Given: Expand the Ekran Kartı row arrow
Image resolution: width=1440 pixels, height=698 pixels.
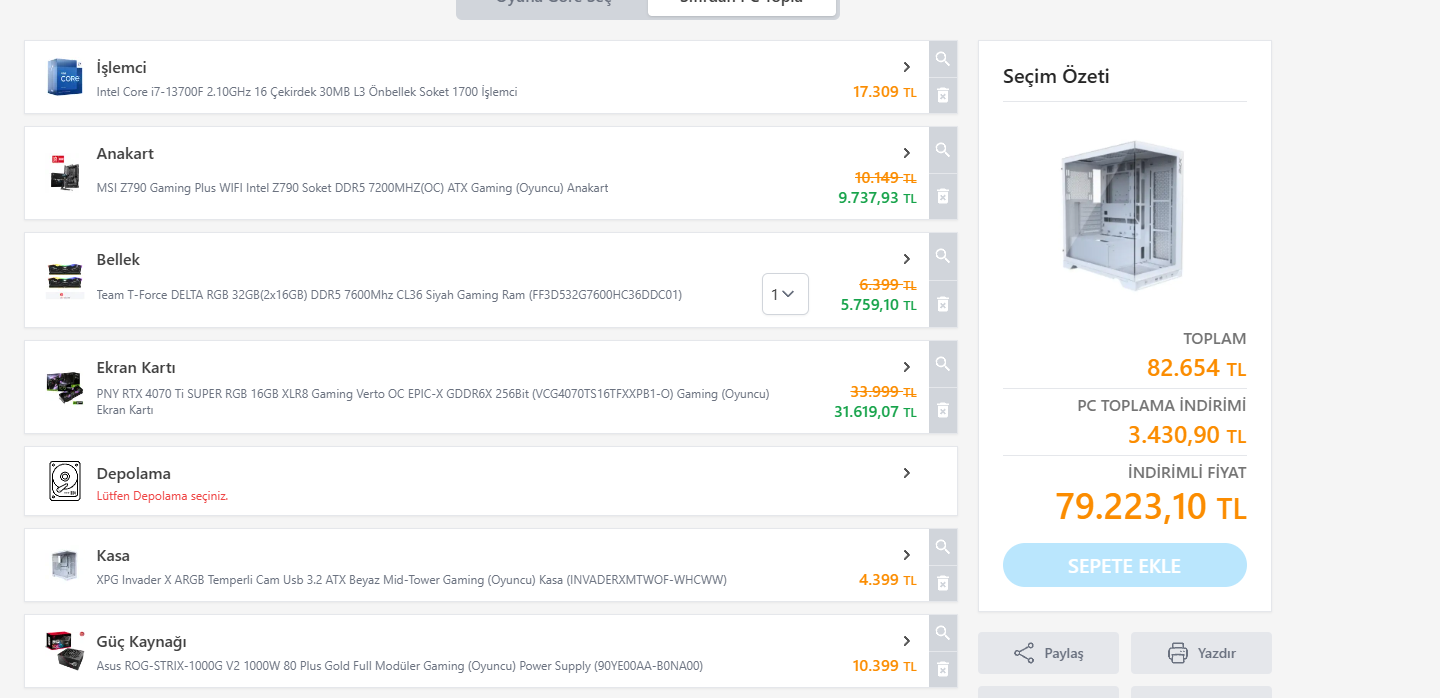Looking at the screenshot, I should pyautogui.click(x=907, y=367).
